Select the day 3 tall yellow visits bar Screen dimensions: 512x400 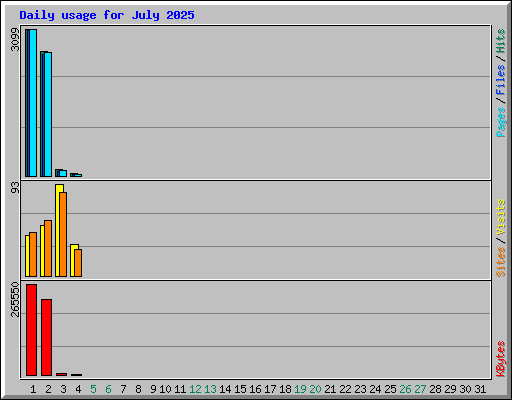coord(59,230)
